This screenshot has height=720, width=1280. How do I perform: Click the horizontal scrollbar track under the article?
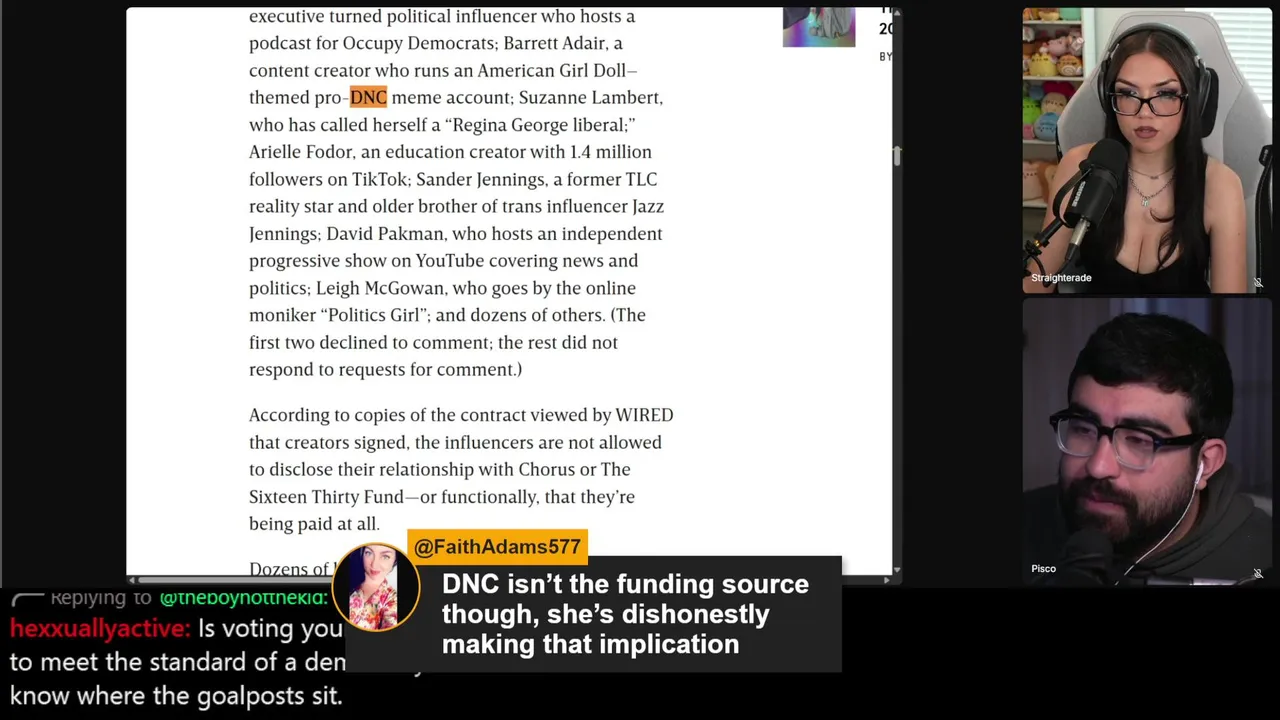click(508, 579)
